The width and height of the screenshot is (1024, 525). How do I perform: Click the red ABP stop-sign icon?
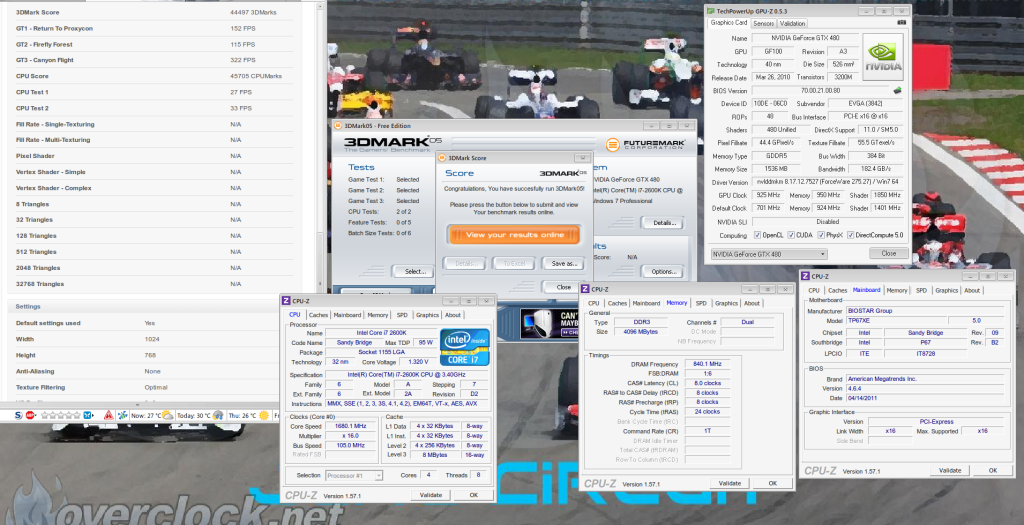tap(29, 415)
